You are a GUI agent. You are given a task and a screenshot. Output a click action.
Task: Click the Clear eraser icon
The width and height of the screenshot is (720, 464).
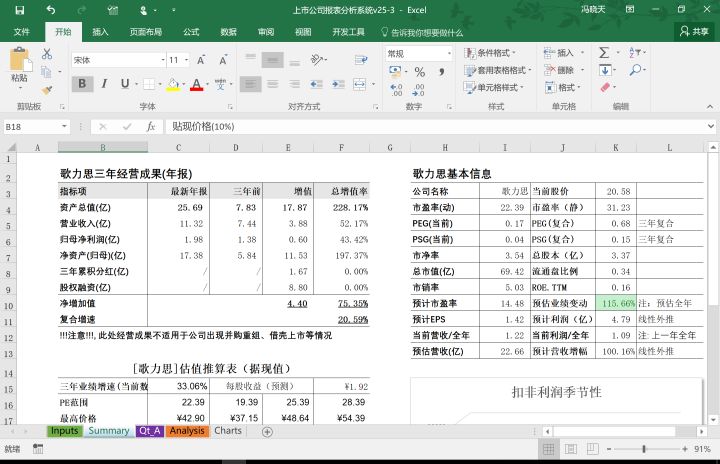(x=605, y=87)
